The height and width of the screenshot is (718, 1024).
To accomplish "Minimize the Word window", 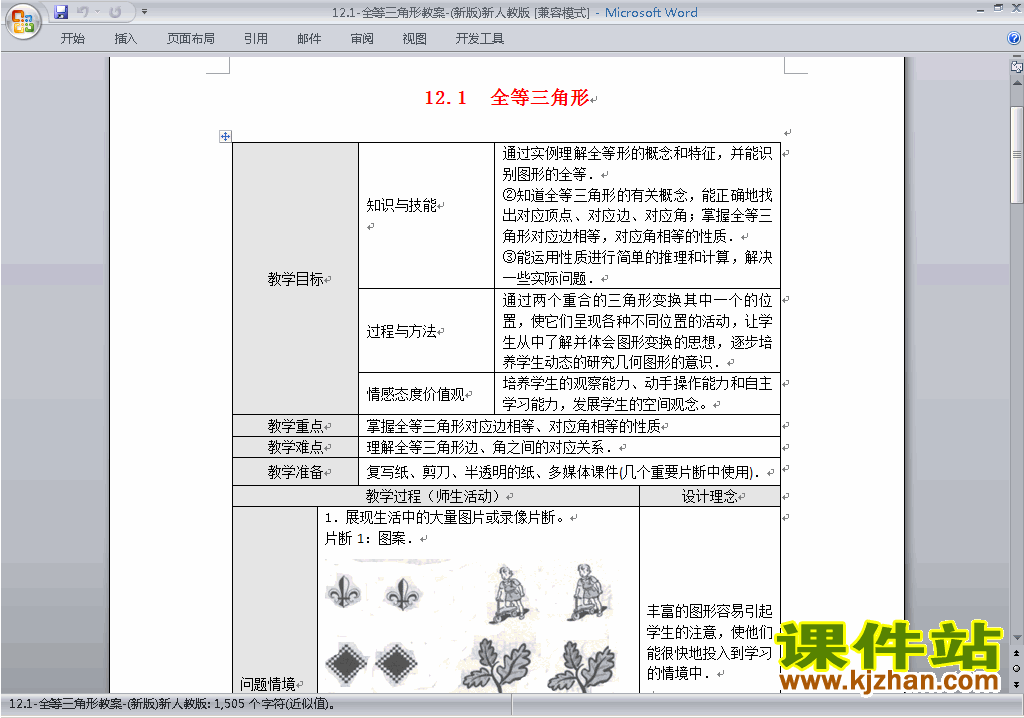I will coord(980,10).
